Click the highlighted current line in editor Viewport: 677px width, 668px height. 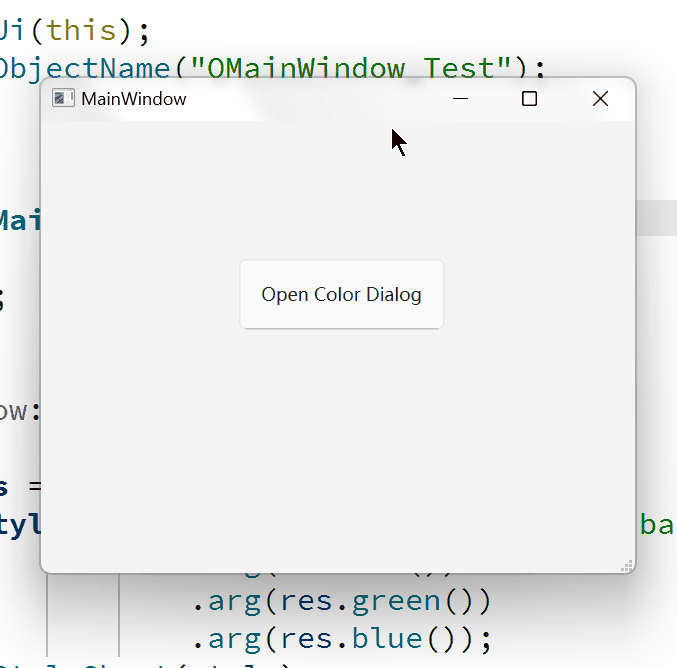click(655, 218)
